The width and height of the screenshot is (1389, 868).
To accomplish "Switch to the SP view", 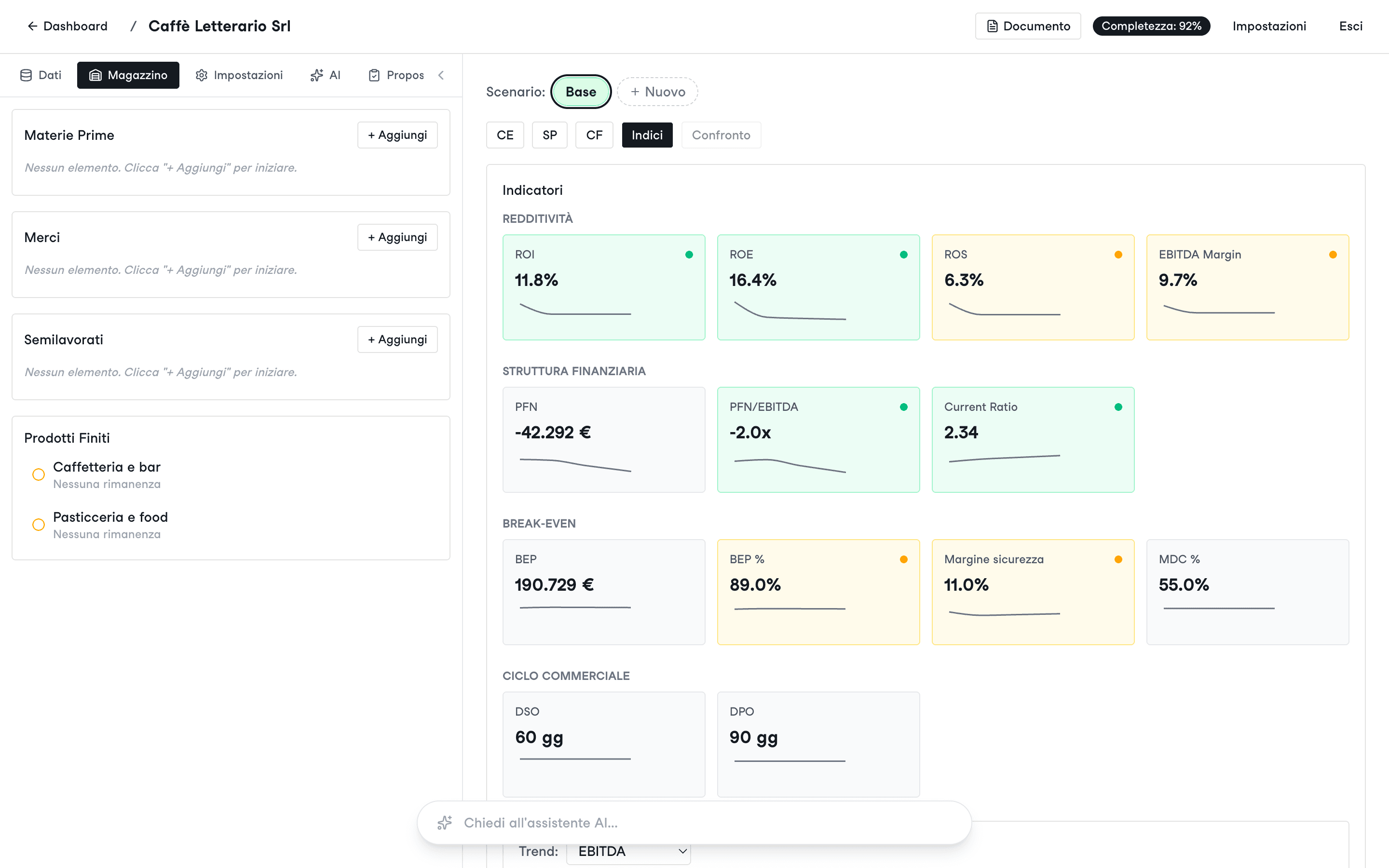I will pos(549,135).
